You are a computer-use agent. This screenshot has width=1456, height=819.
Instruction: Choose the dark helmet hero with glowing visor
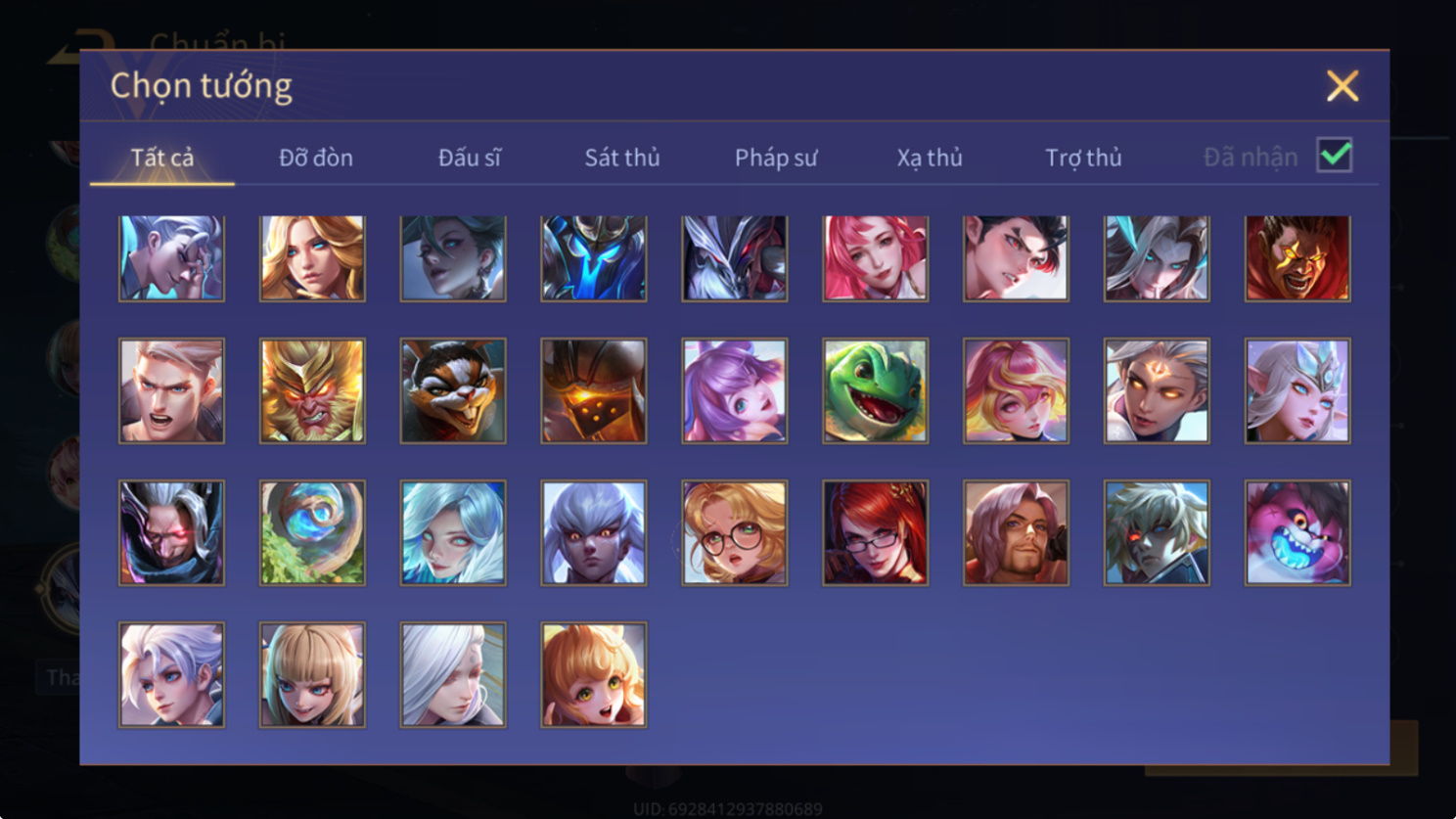click(x=594, y=390)
